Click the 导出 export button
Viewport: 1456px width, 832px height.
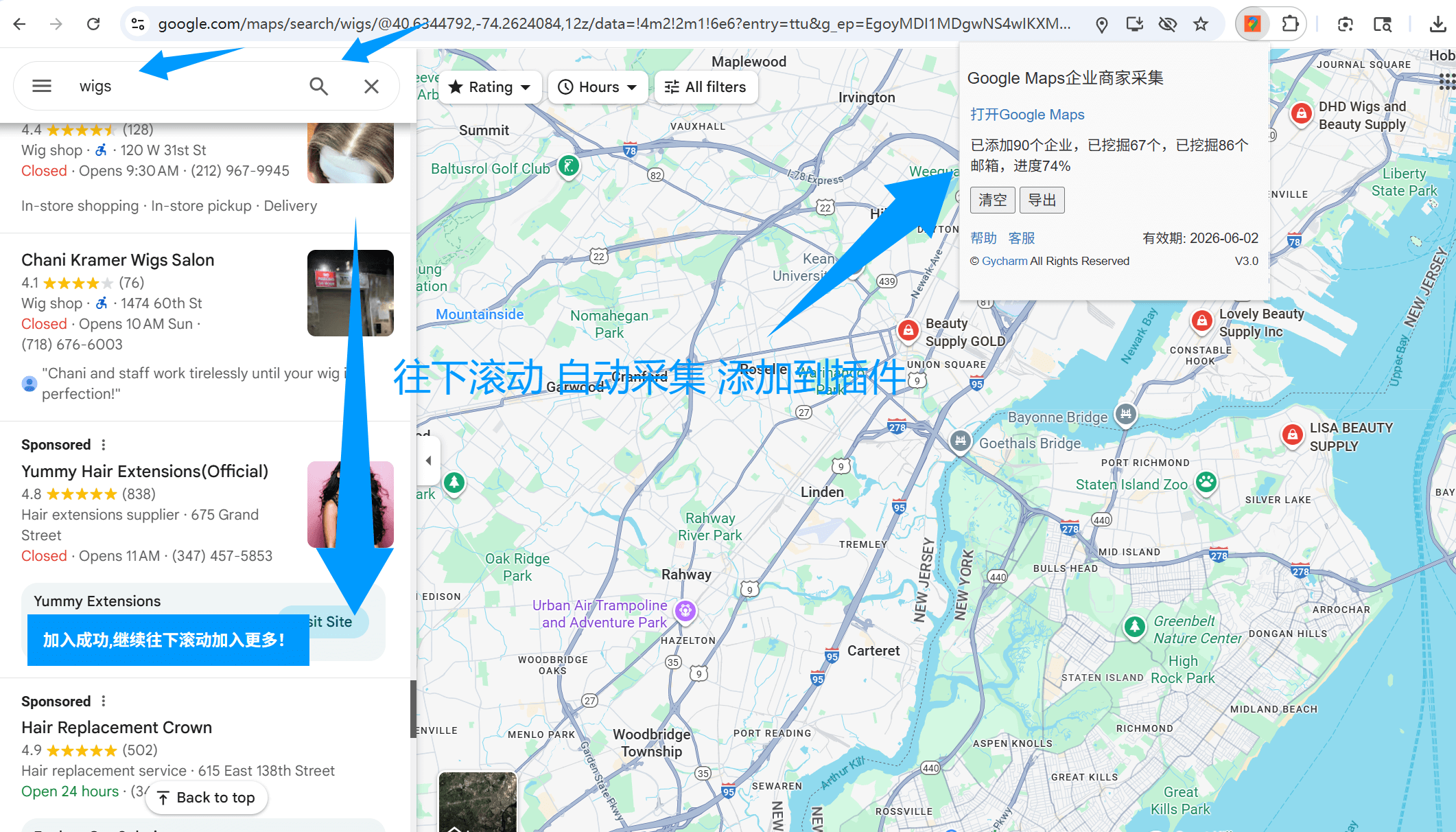pos(1042,200)
